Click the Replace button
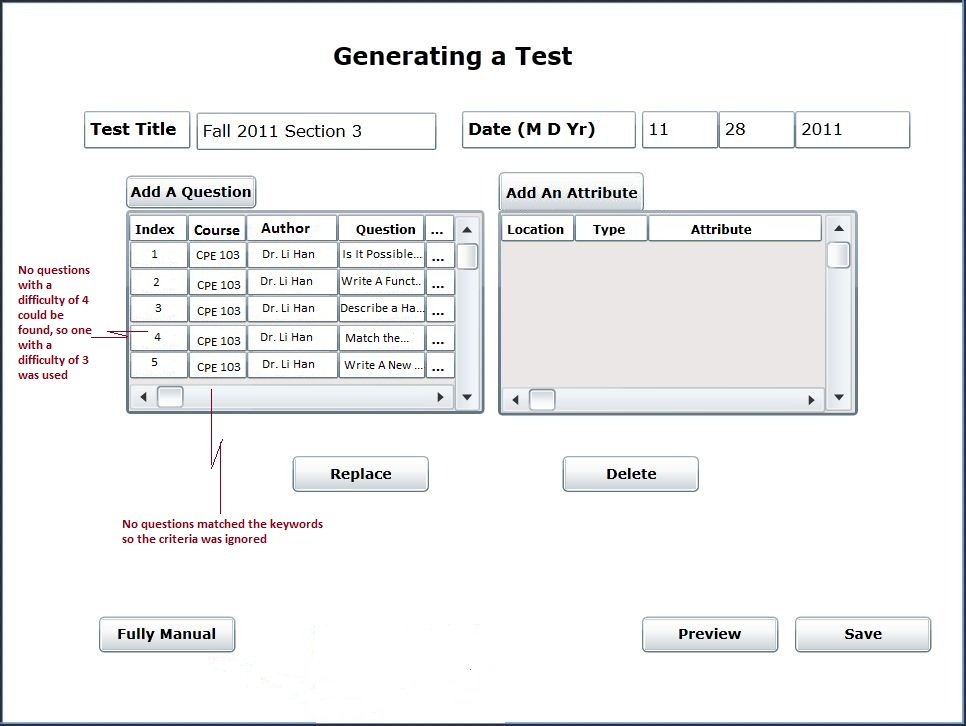The image size is (966, 726). click(x=360, y=474)
